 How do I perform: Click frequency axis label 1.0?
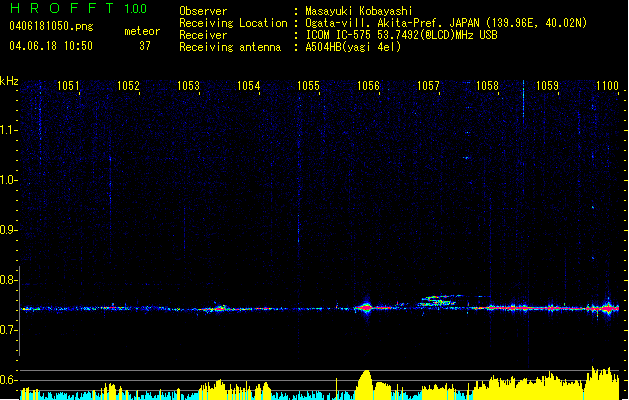coord(8,180)
